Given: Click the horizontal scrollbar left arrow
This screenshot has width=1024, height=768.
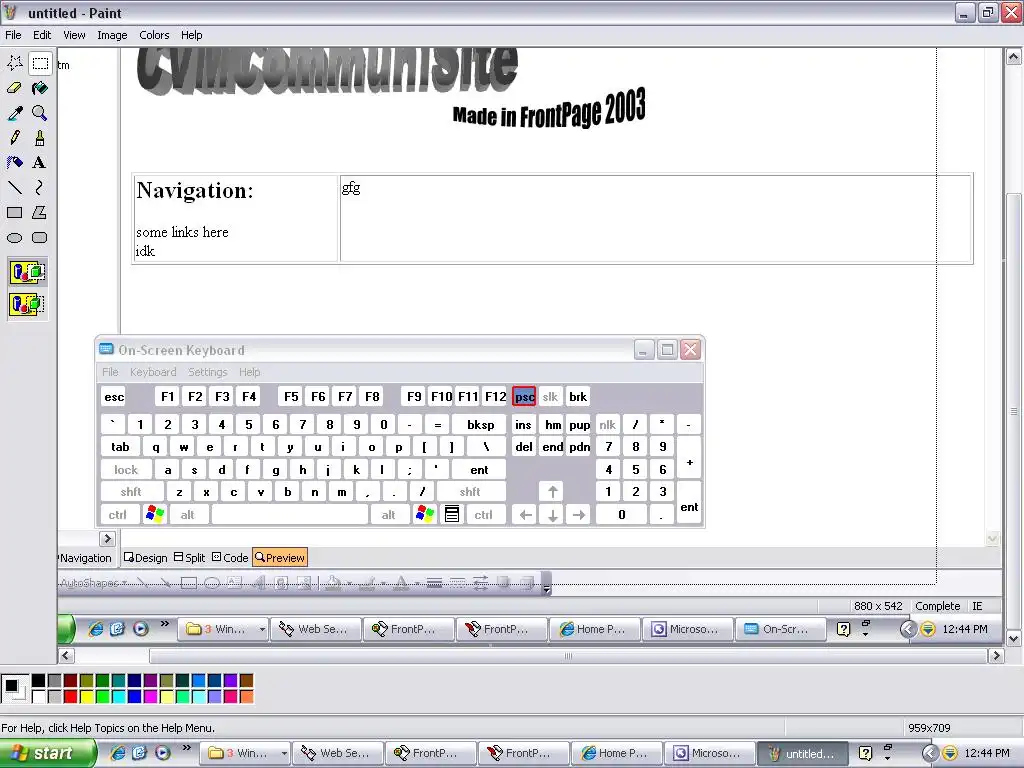Looking at the screenshot, I should coord(65,655).
